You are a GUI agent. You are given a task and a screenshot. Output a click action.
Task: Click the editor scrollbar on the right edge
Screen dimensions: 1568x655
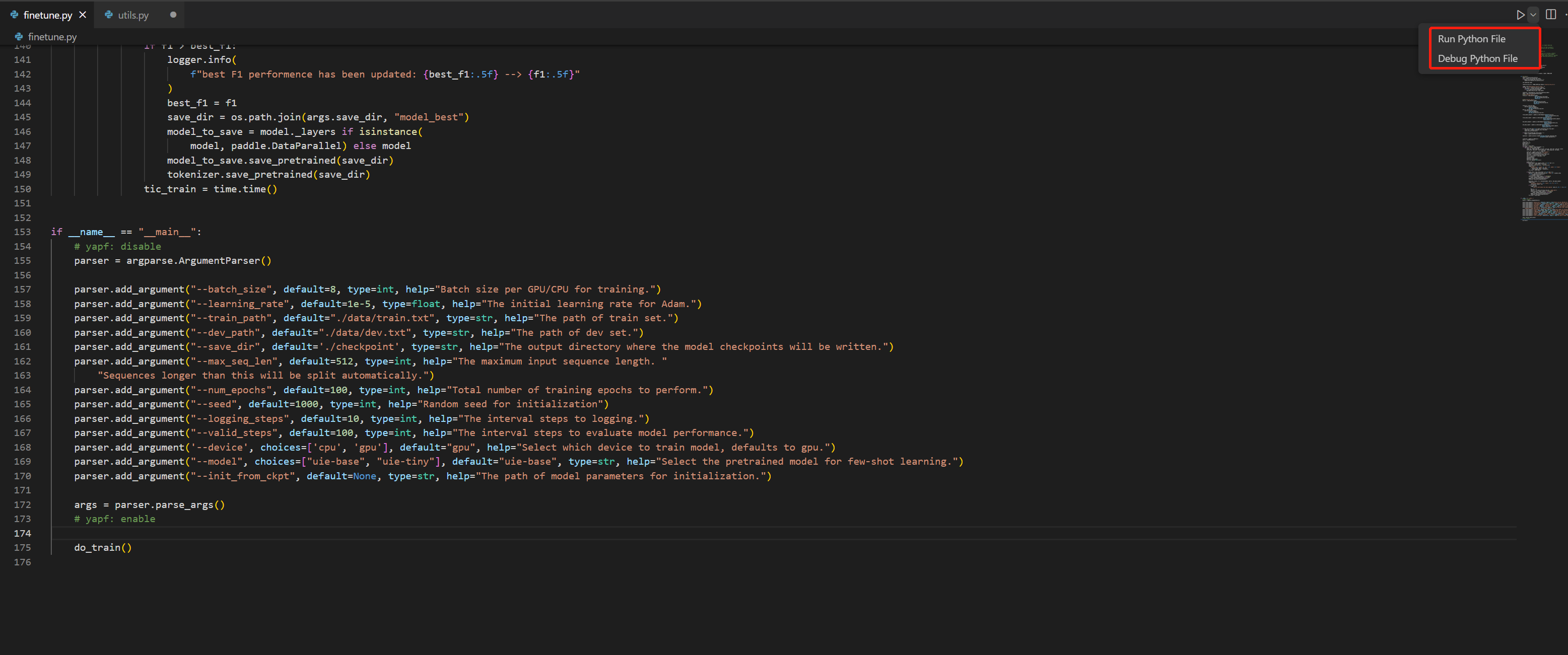pyautogui.click(x=1565, y=182)
